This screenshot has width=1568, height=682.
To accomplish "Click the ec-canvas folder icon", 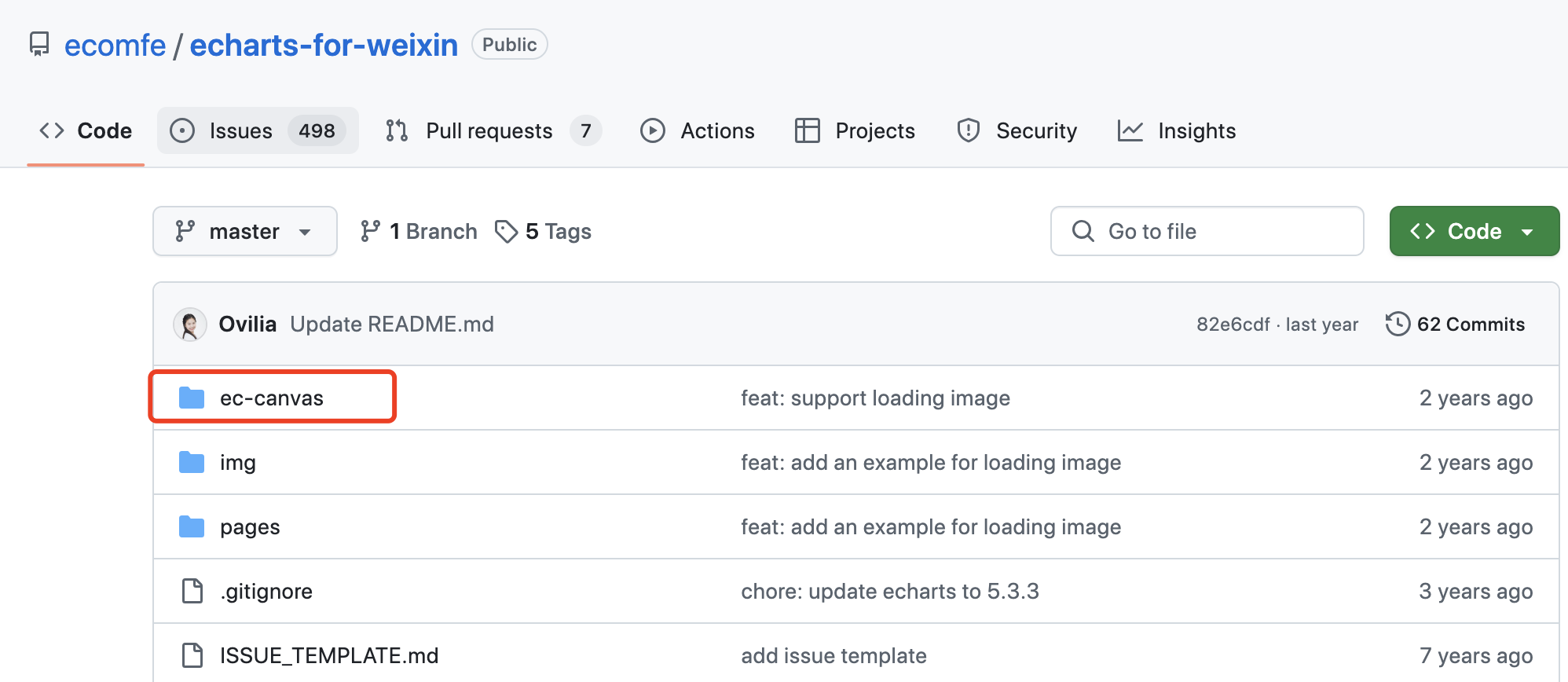I will click(192, 398).
